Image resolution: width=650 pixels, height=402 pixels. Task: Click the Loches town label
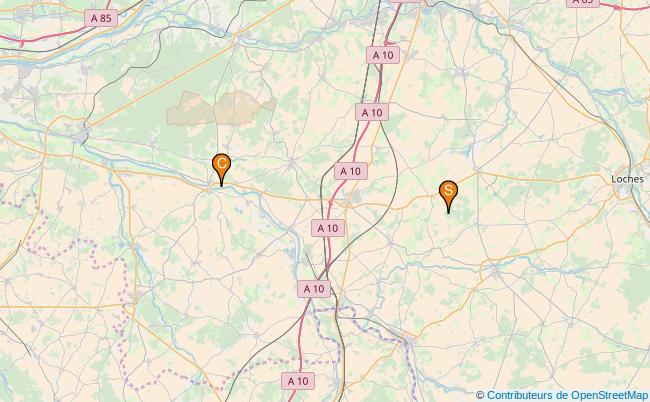(627, 179)
